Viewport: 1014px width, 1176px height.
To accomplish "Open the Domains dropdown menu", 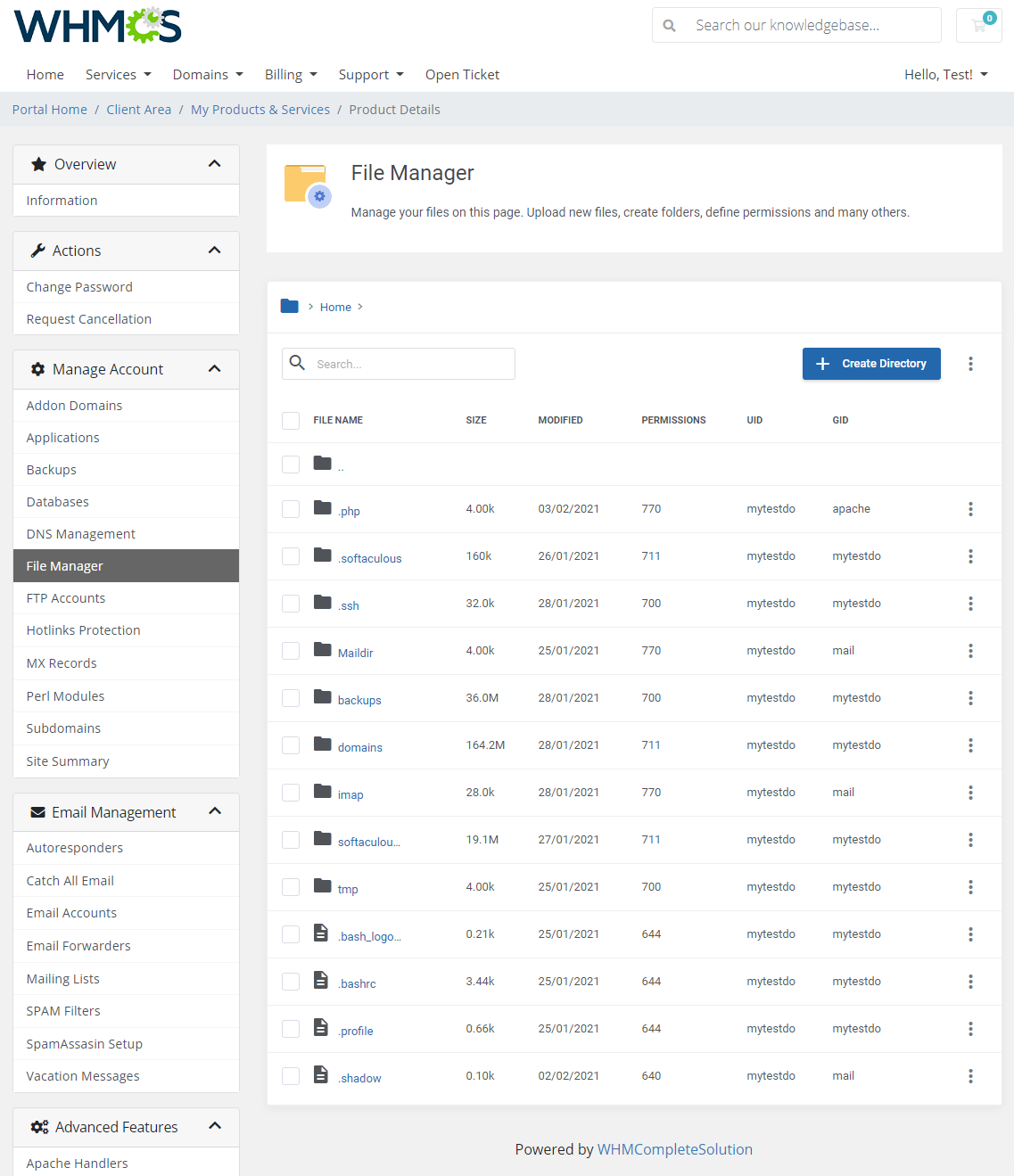I will point(207,75).
